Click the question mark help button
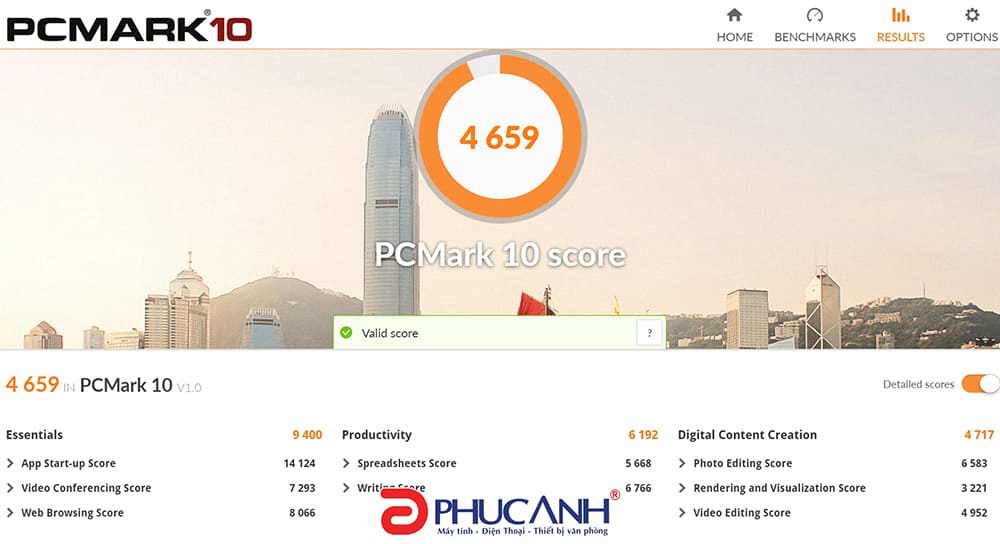1000x544 pixels. tap(649, 332)
